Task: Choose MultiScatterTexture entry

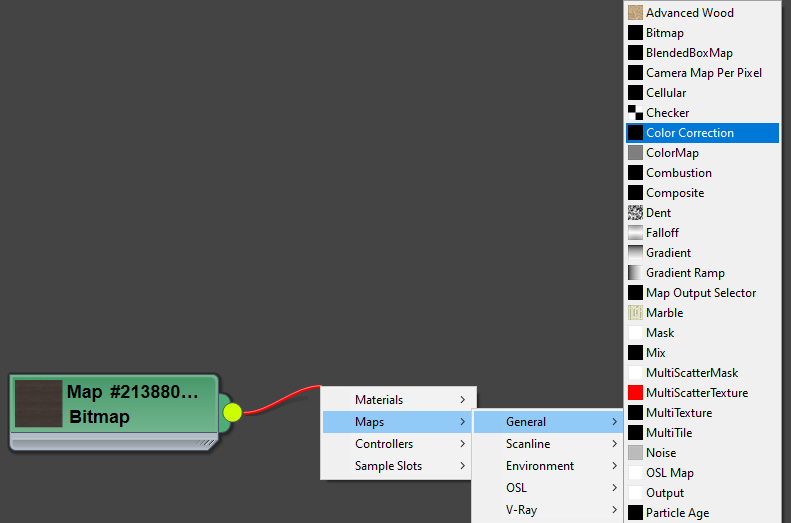Action: click(x=702, y=393)
